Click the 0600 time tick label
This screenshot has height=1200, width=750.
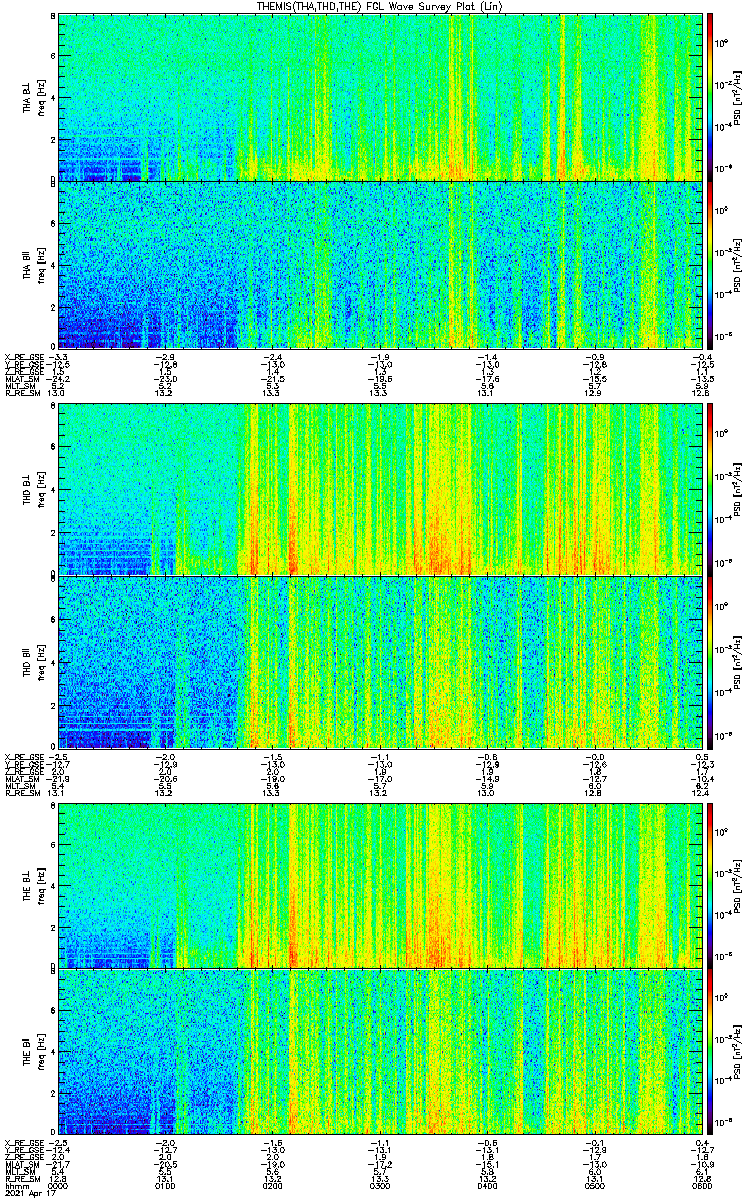701,1184
